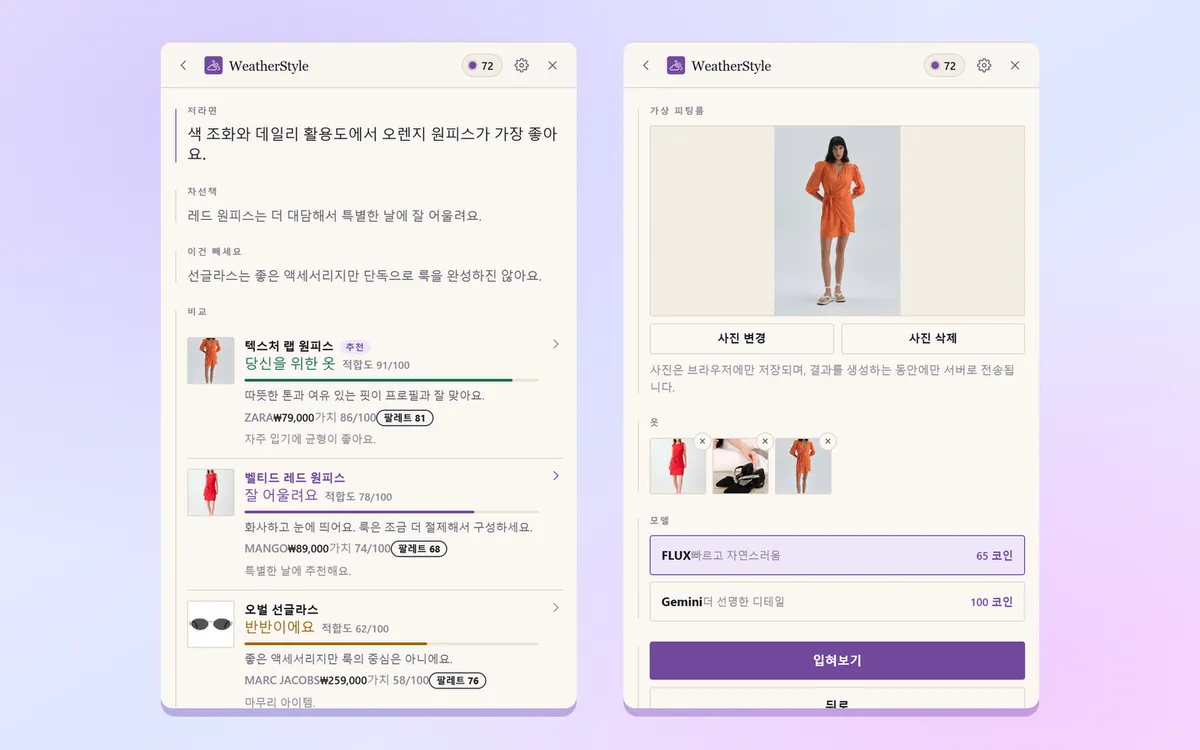Viewport: 1200px width, 750px height.
Task: Expand 오벌 선글라스 comparison card
Action: click(556, 608)
